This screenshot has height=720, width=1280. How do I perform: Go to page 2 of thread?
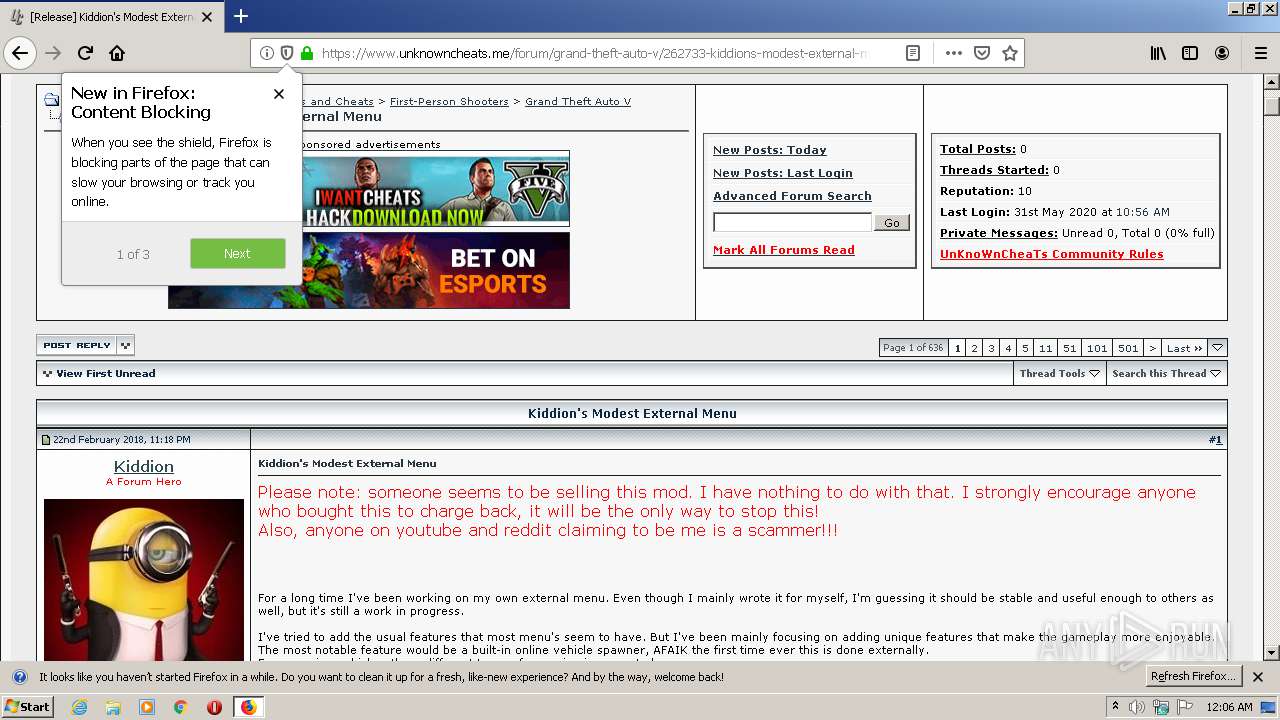coord(974,348)
